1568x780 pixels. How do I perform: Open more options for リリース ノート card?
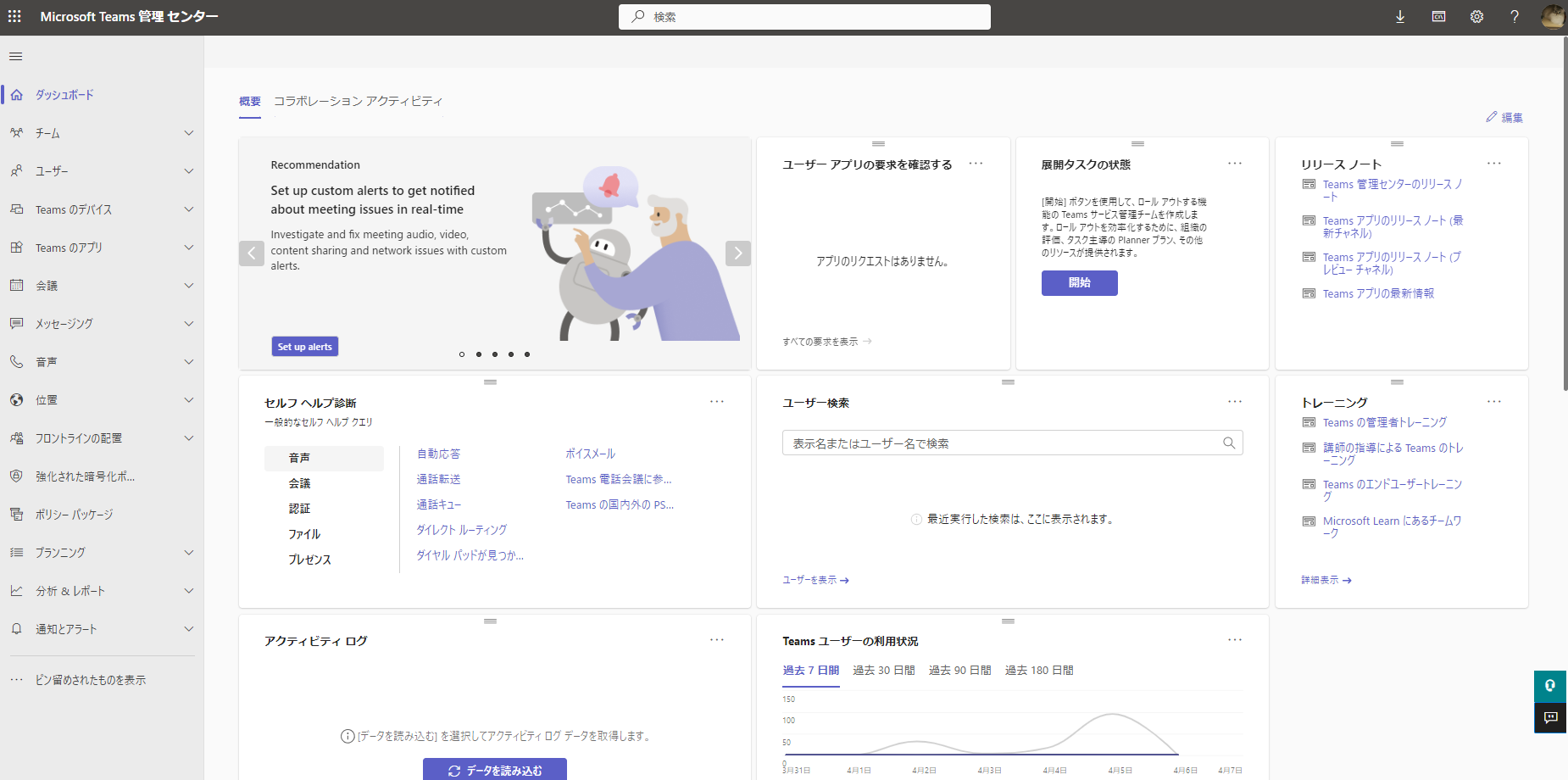[x=1494, y=164]
